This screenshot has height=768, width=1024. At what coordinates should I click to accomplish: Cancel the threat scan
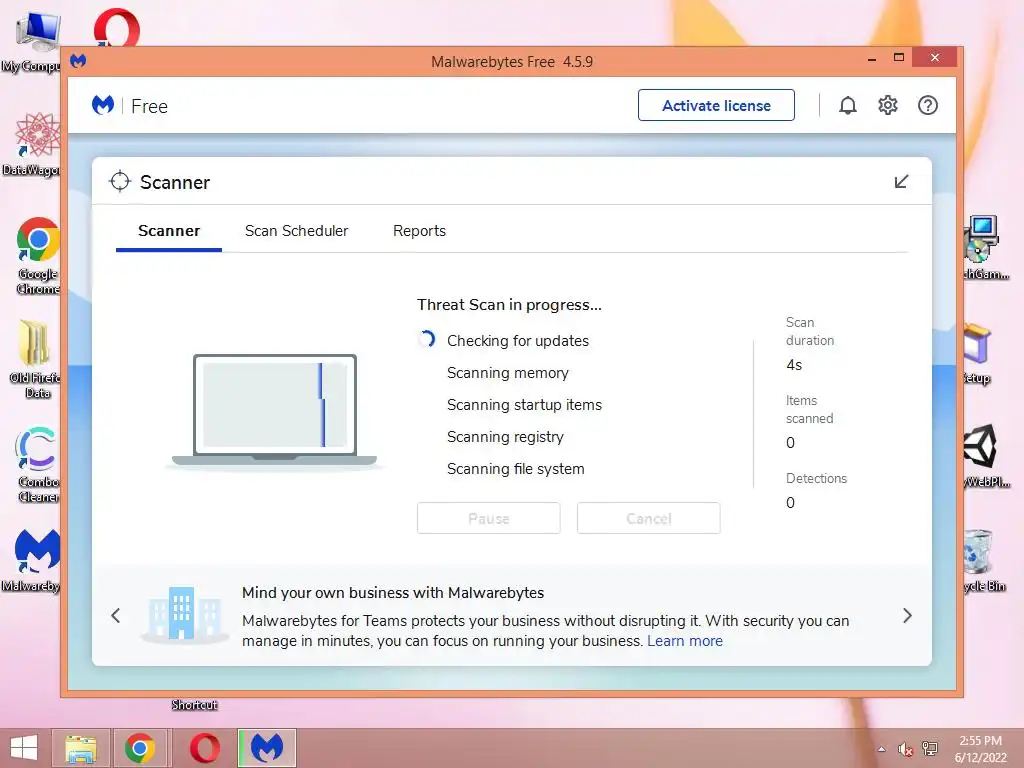[x=648, y=519]
